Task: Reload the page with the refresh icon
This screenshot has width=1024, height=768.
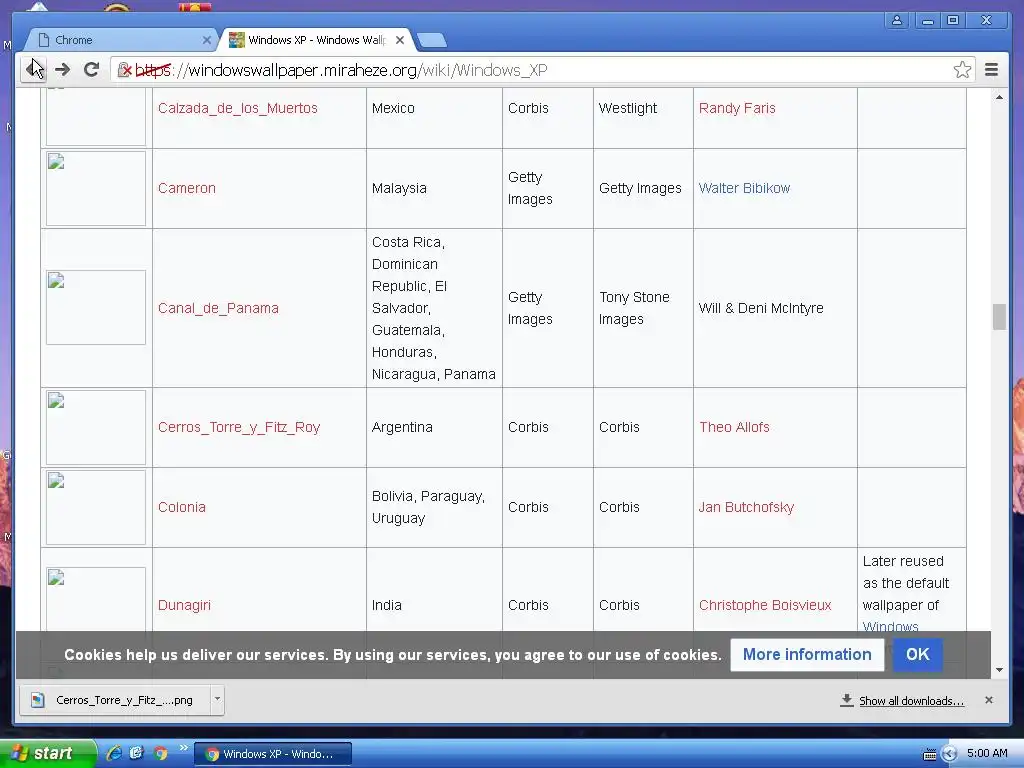Action: coord(91,69)
